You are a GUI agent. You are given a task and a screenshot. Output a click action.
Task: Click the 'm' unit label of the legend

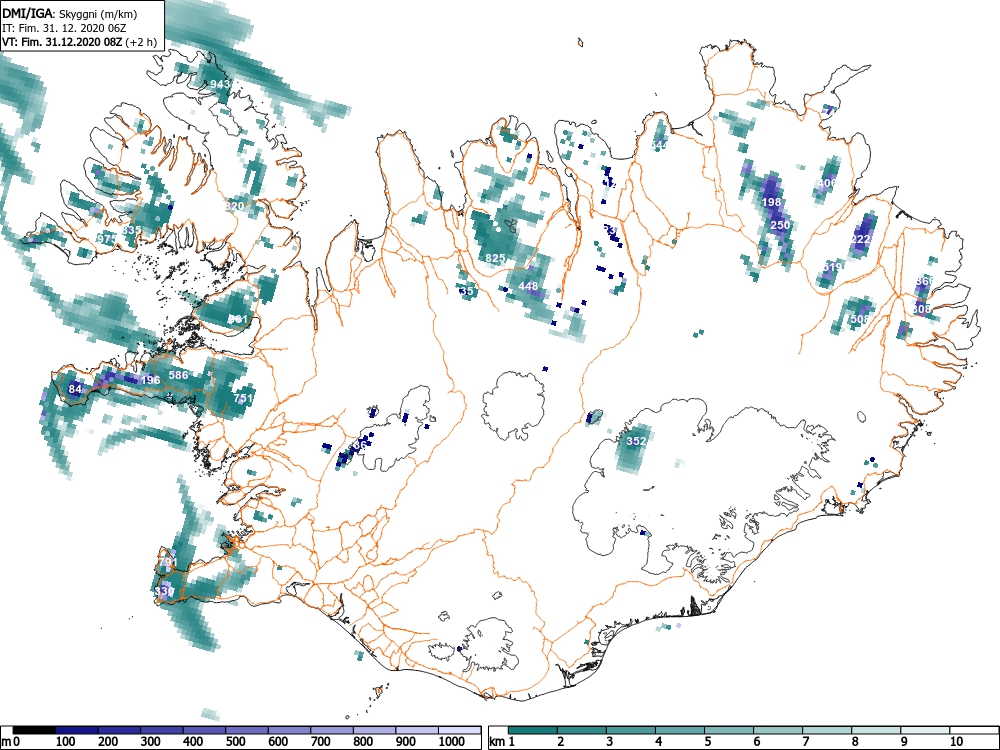tap(6, 742)
